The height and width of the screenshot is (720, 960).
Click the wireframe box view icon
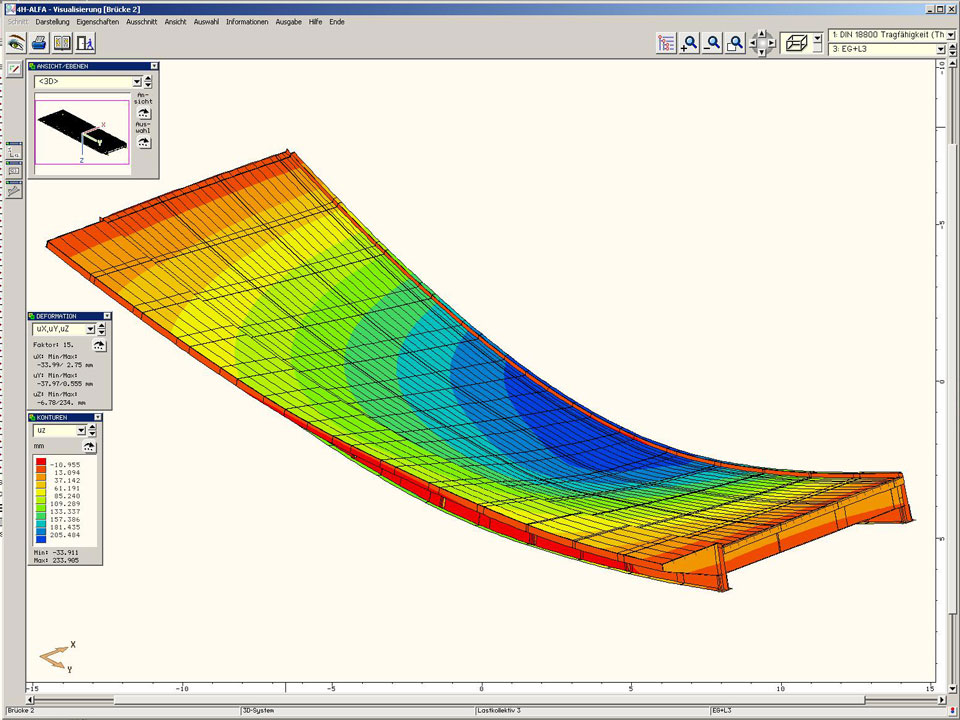coord(797,43)
